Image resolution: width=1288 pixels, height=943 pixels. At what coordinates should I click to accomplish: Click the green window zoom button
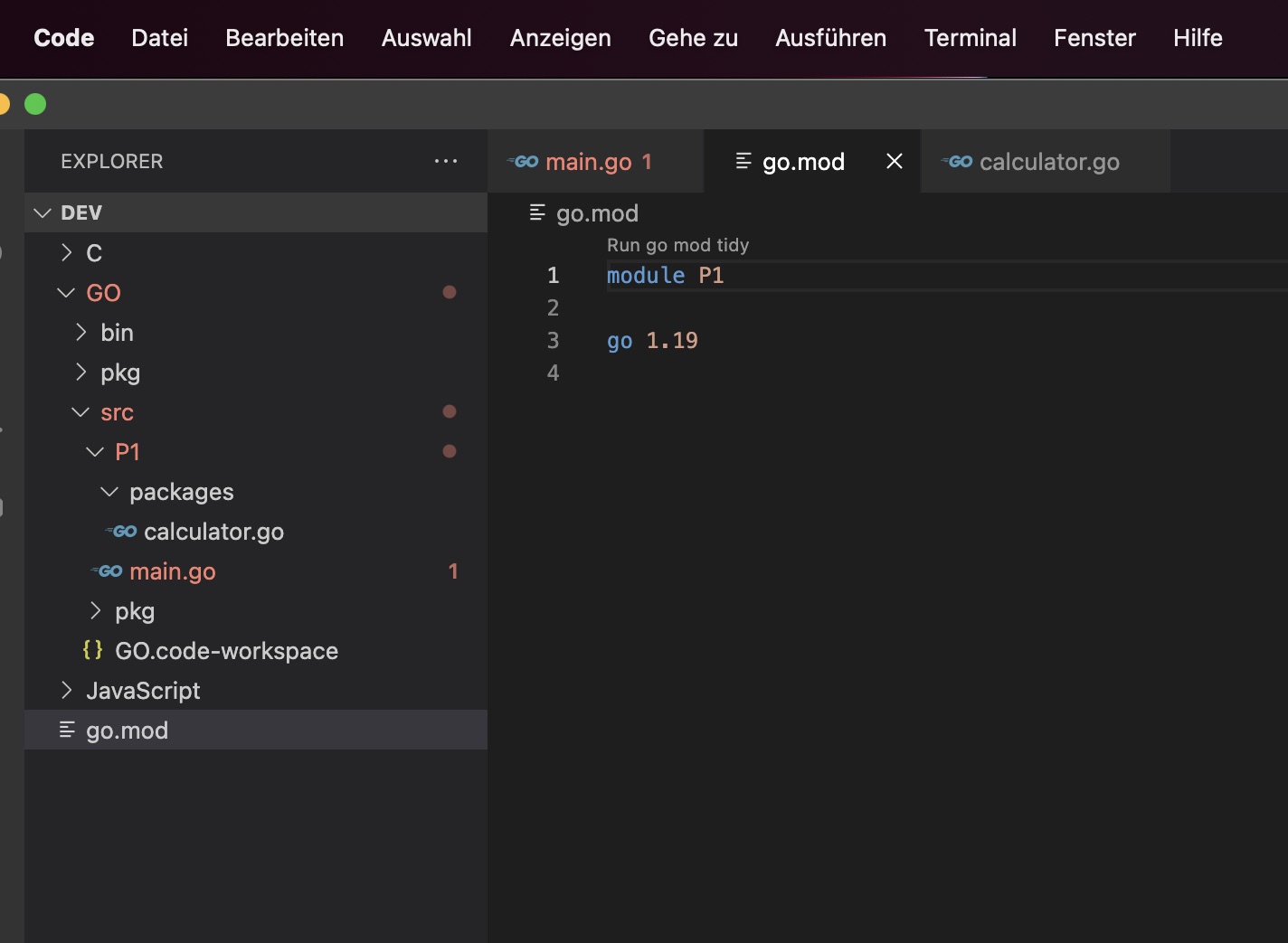(x=35, y=104)
